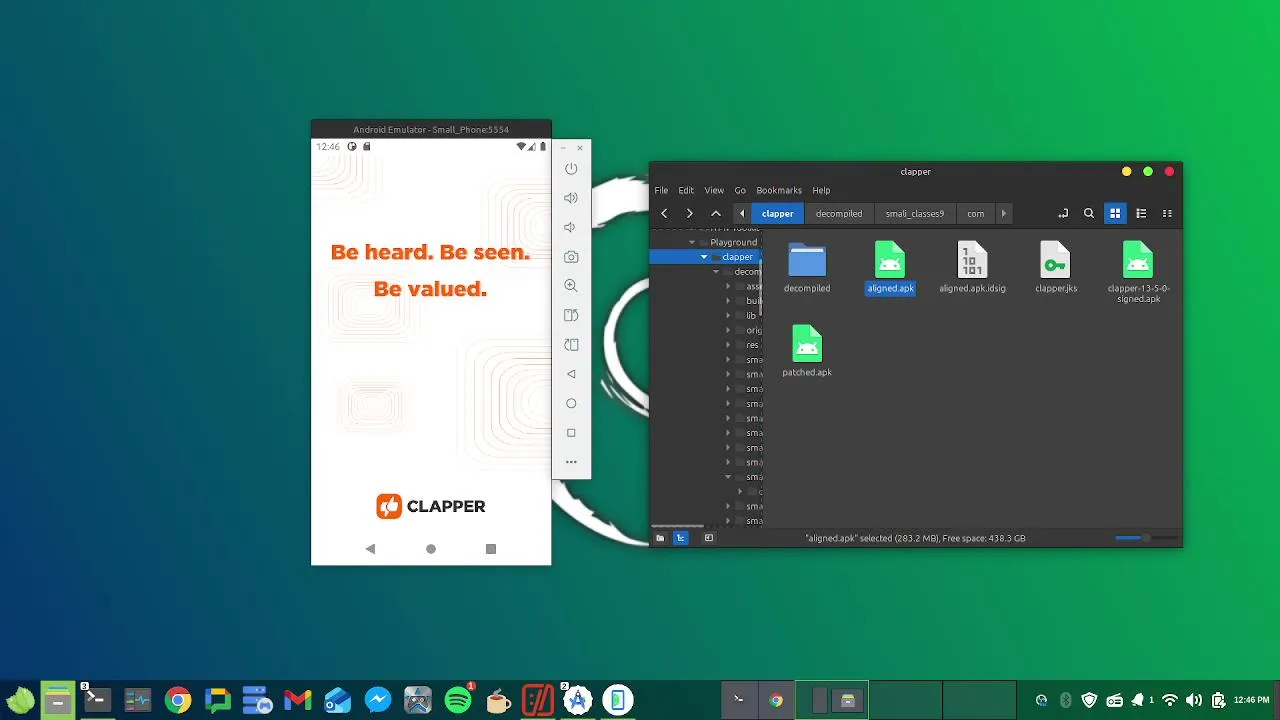Select the patched.apk file
1280x720 pixels.
(x=807, y=351)
